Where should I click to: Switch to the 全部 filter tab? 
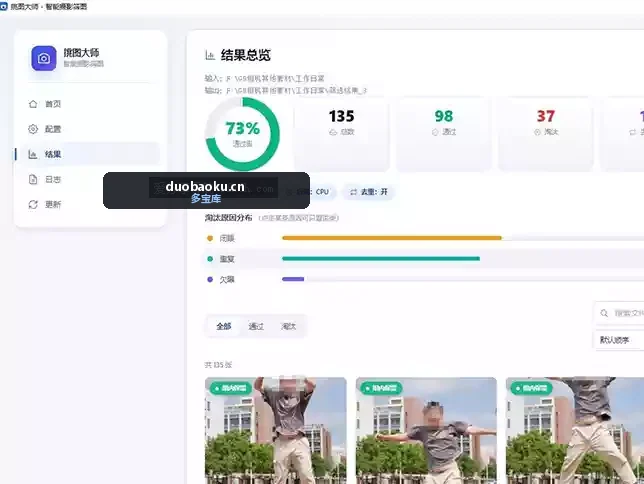point(224,326)
